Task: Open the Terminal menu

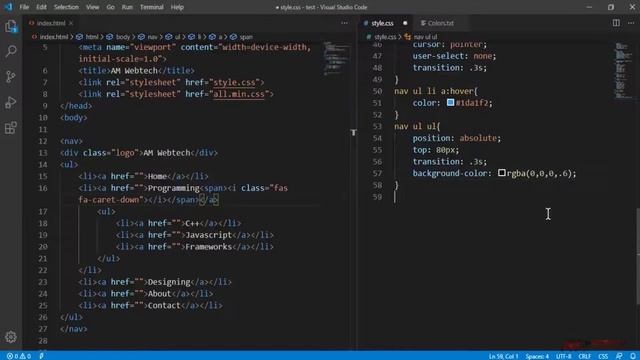Action: (151, 7)
